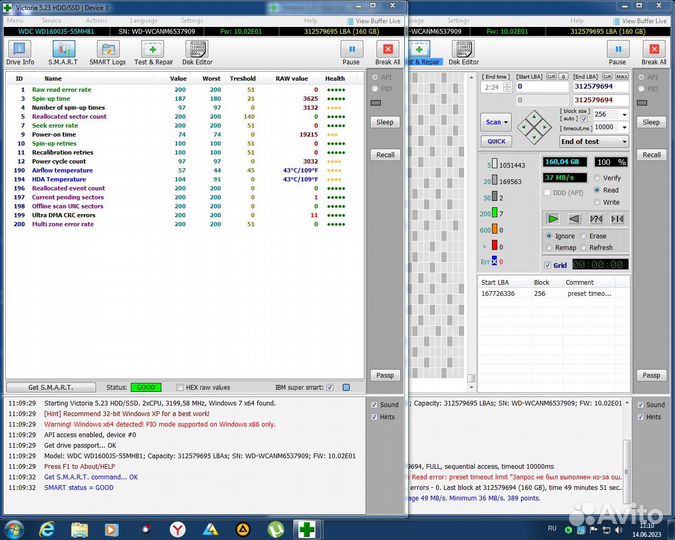Screen dimensions: 675x540
Task: Click the QUICK scan button
Action: pyautogui.click(x=496, y=141)
